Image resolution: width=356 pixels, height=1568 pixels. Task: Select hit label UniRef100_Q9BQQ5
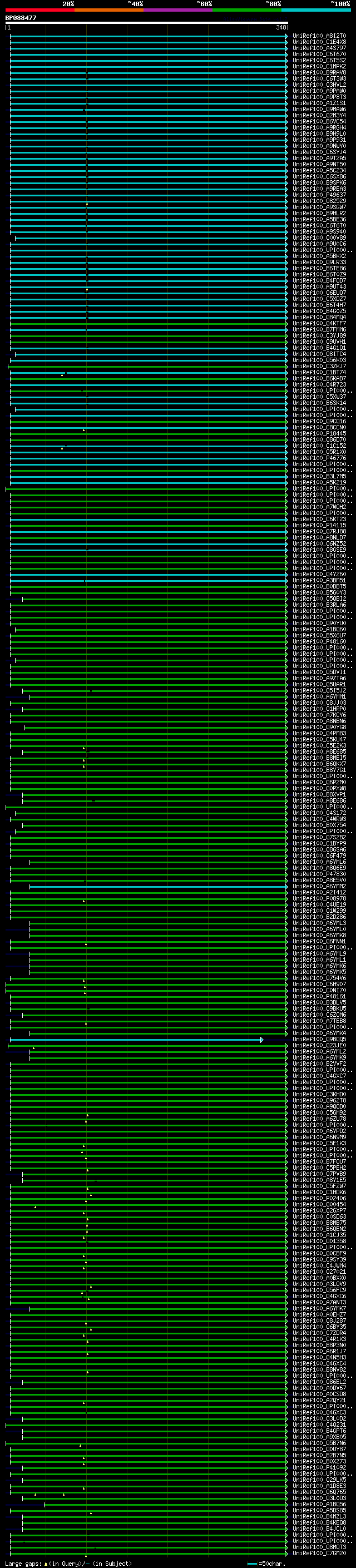tap(319, 1039)
